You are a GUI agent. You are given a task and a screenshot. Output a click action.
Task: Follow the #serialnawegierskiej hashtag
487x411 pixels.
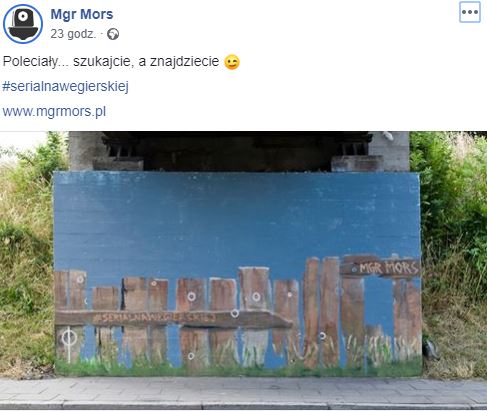(x=65, y=86)
